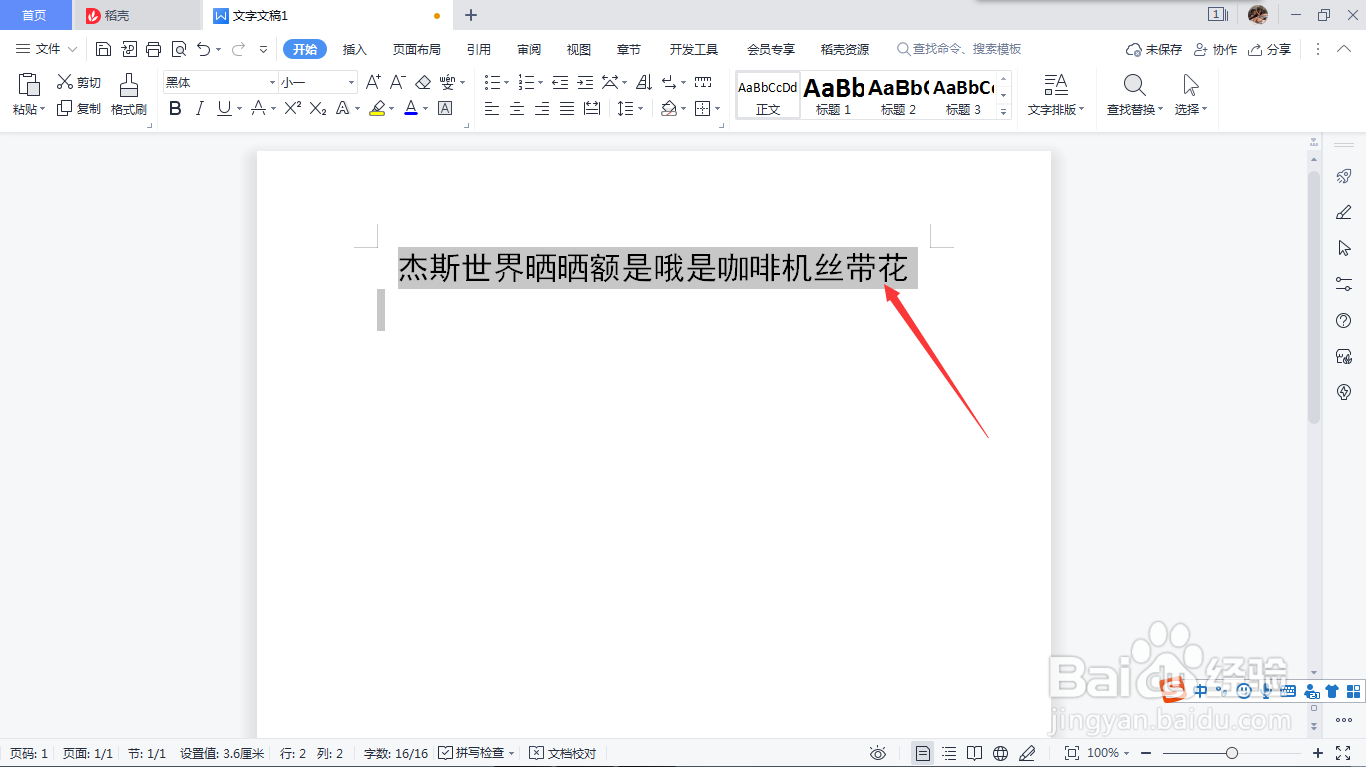
Task: Apply bold formatting to selected text
Action: click(175, 108)
